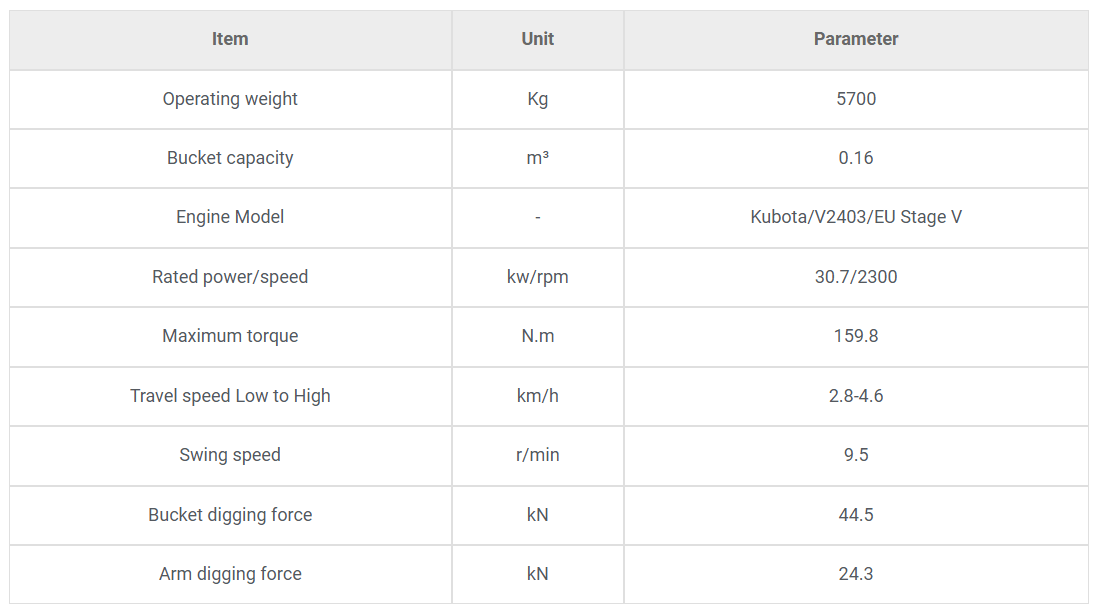Select the Maximum torque cell

click(x=230, y=337)
